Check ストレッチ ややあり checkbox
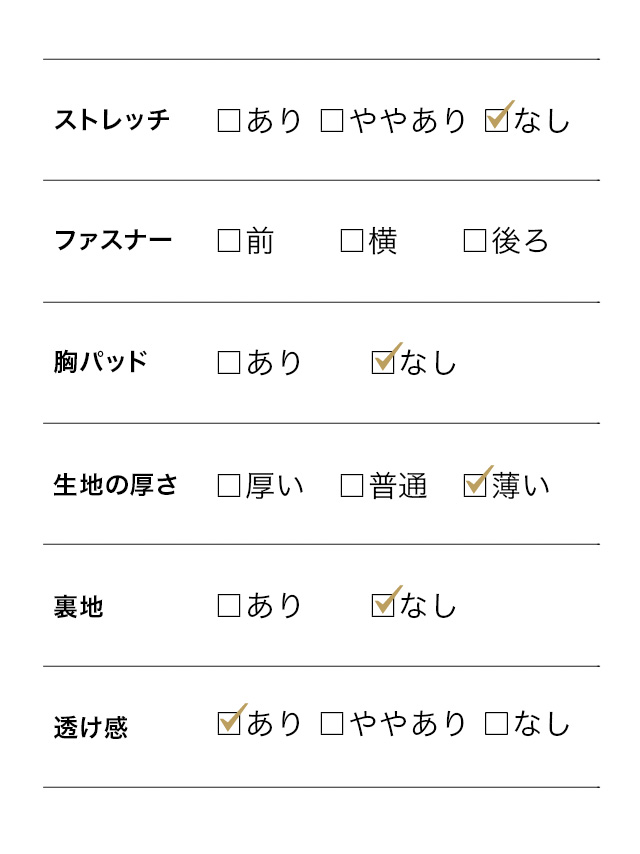The image size is (640, 854). point(332,121)
